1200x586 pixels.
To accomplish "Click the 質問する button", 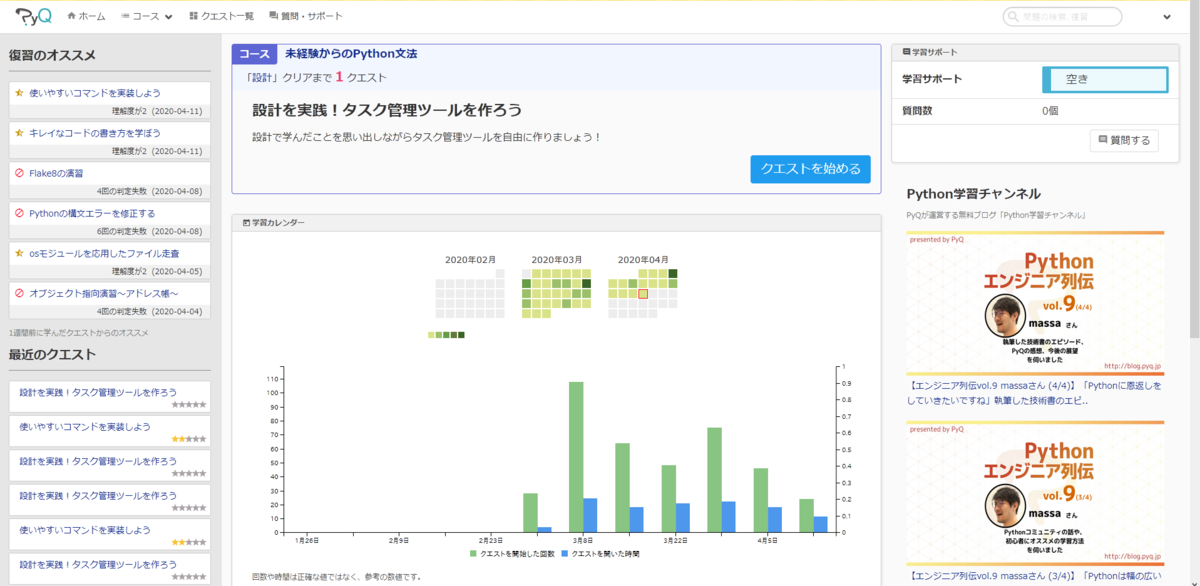I will tap(1124, 140).
